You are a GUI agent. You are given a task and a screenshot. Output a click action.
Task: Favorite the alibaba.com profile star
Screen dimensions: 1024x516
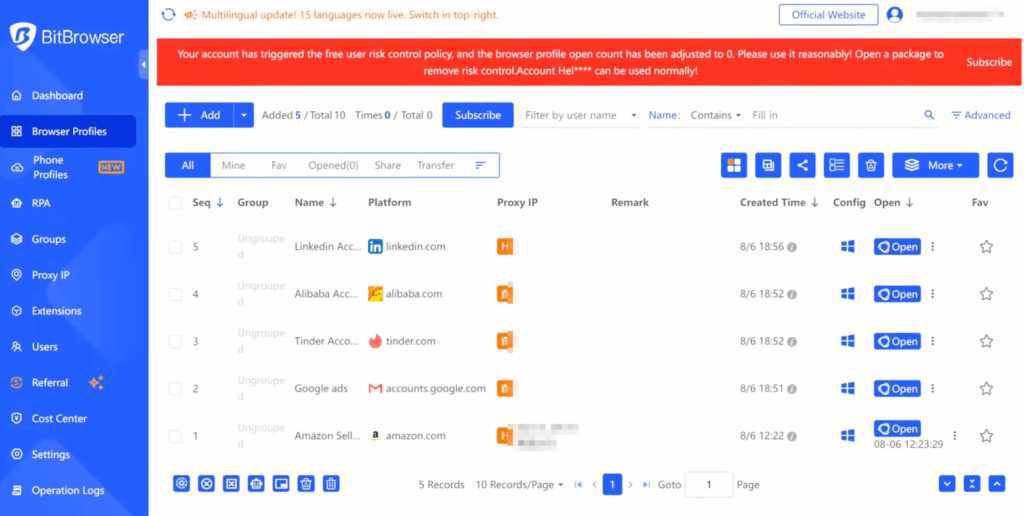(986, 294)
